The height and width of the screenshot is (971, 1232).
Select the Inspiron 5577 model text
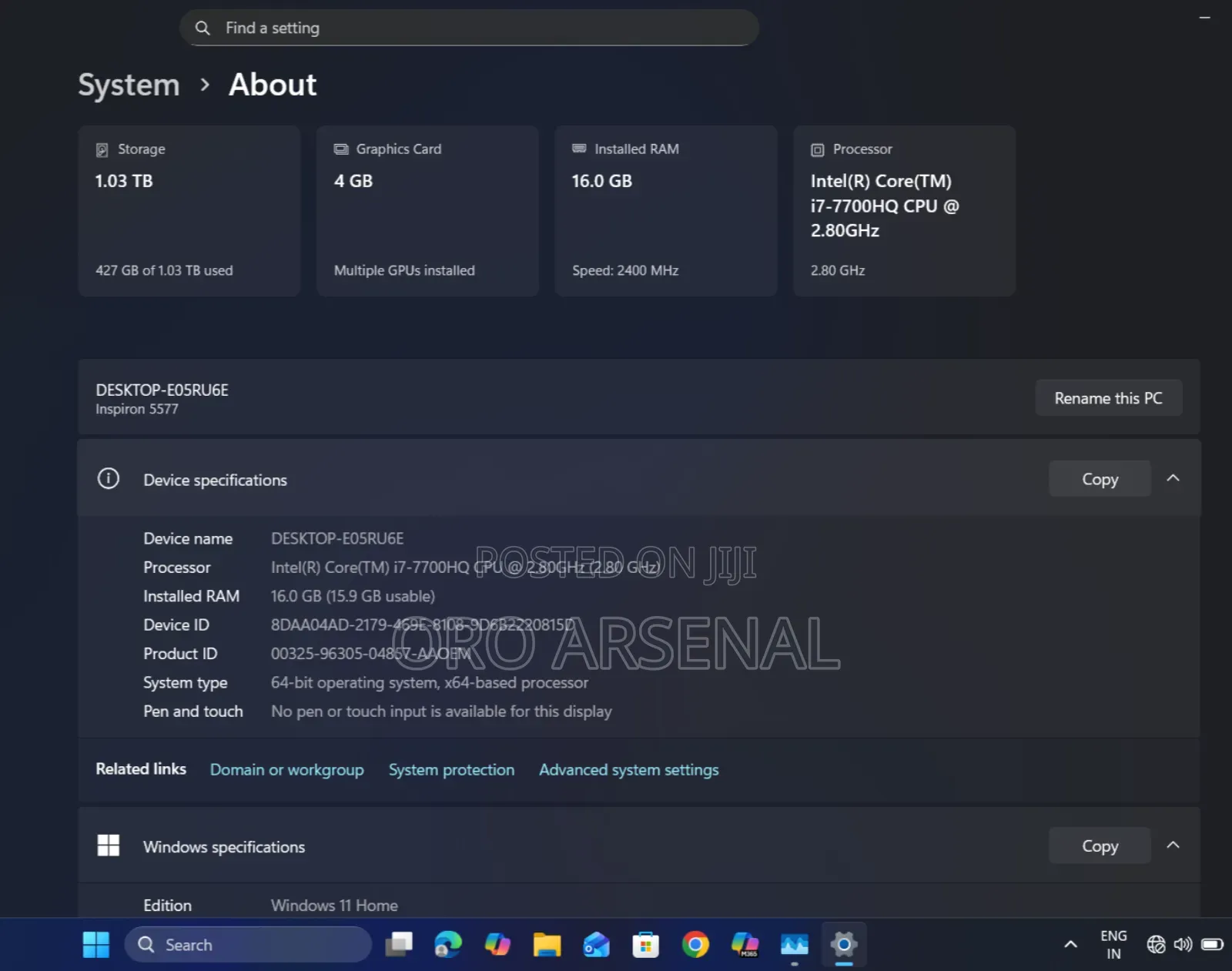(137, 410)
